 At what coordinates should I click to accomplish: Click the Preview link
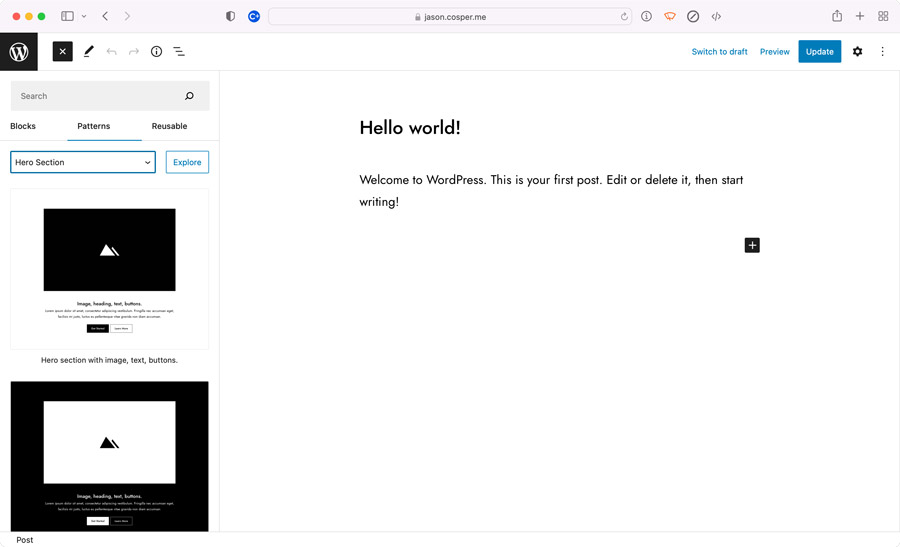coord(774,52)
